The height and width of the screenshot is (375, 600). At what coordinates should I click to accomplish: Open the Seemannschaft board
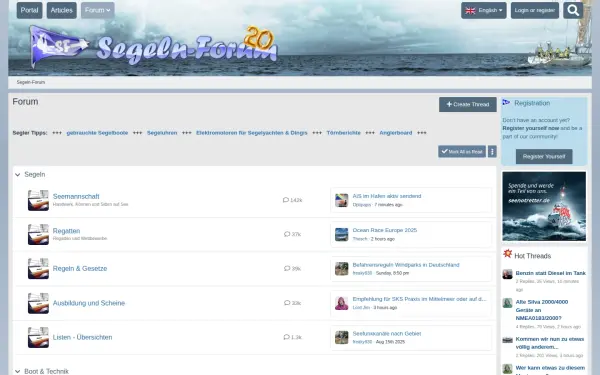76,196
